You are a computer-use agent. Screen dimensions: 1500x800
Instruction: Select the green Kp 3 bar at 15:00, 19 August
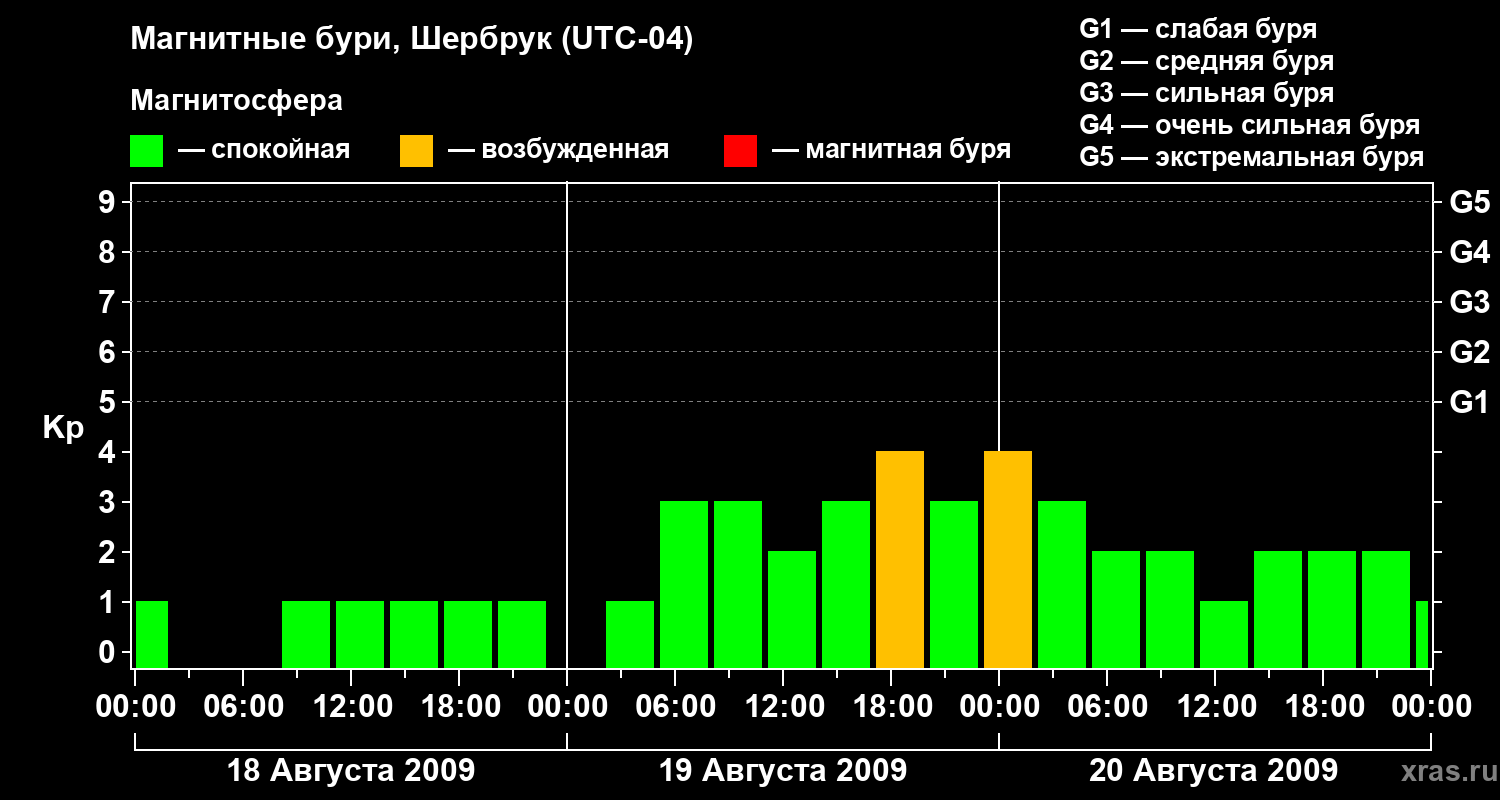(x=846, y=585)
